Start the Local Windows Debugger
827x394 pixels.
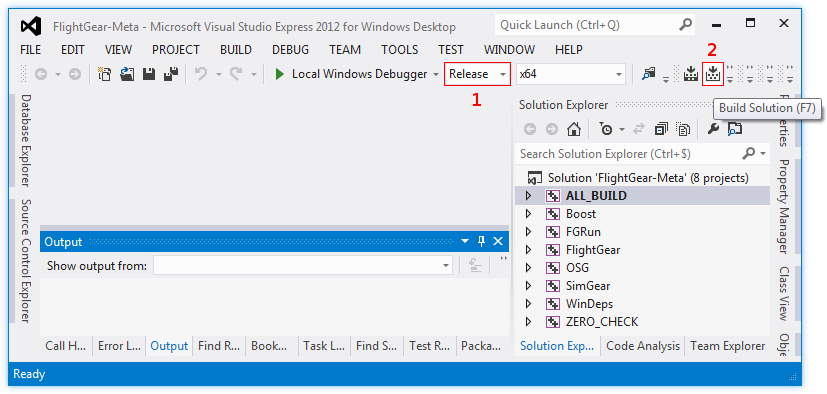point(351,74)
